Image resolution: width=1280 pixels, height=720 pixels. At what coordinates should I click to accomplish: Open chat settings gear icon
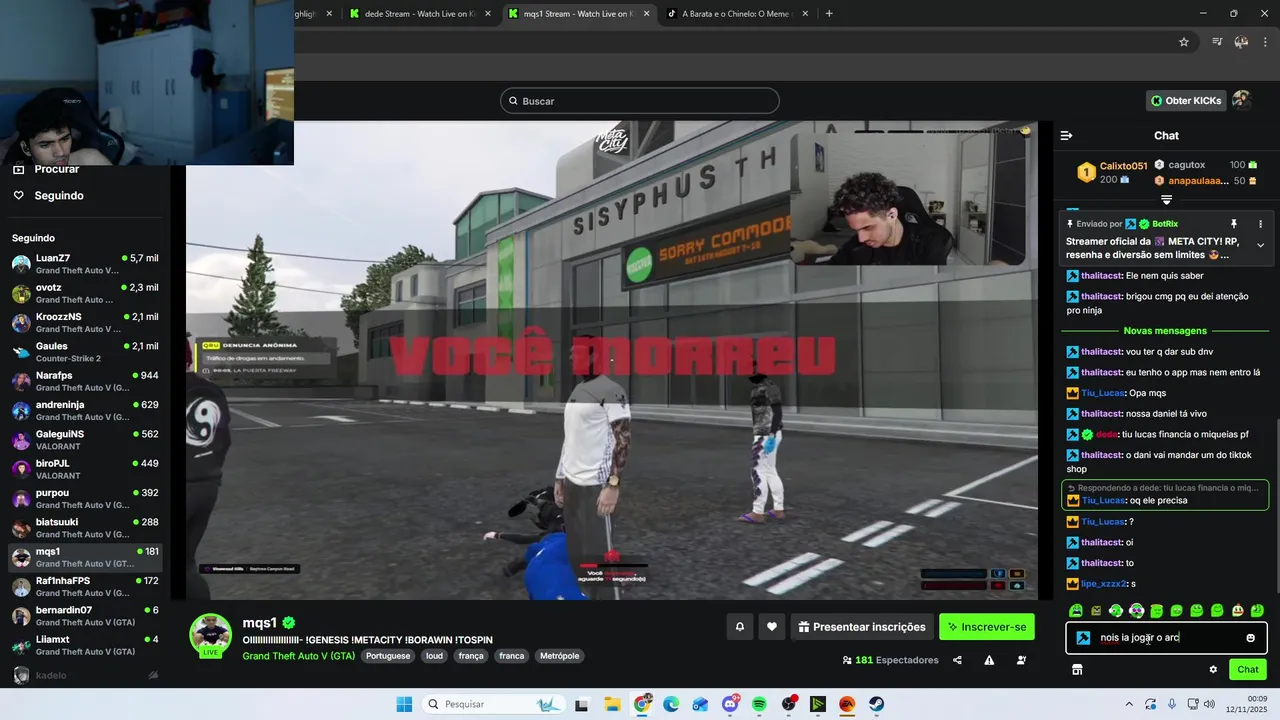pos(1213,669)
